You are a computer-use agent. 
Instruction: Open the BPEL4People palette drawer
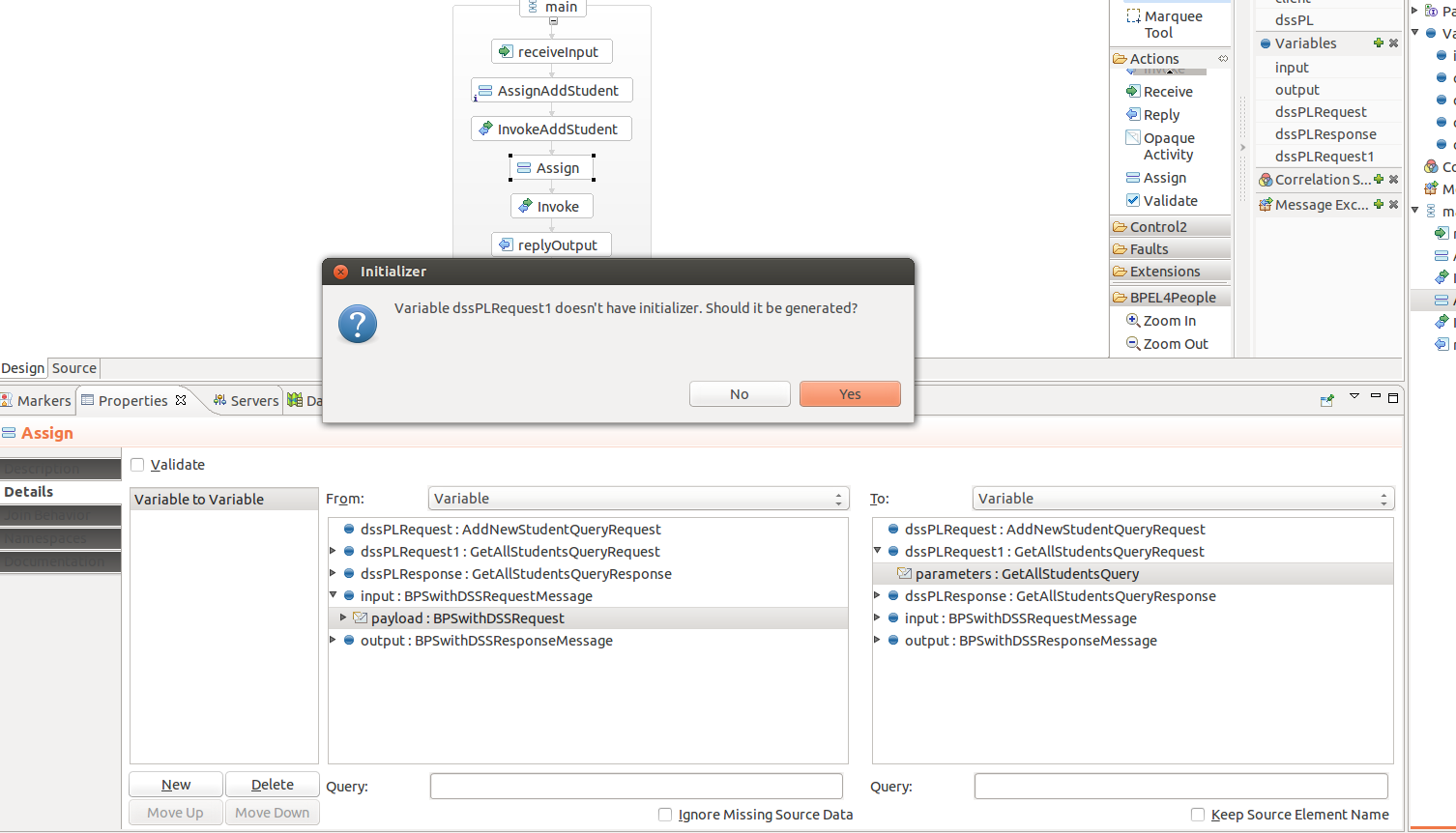(1171, 298)
